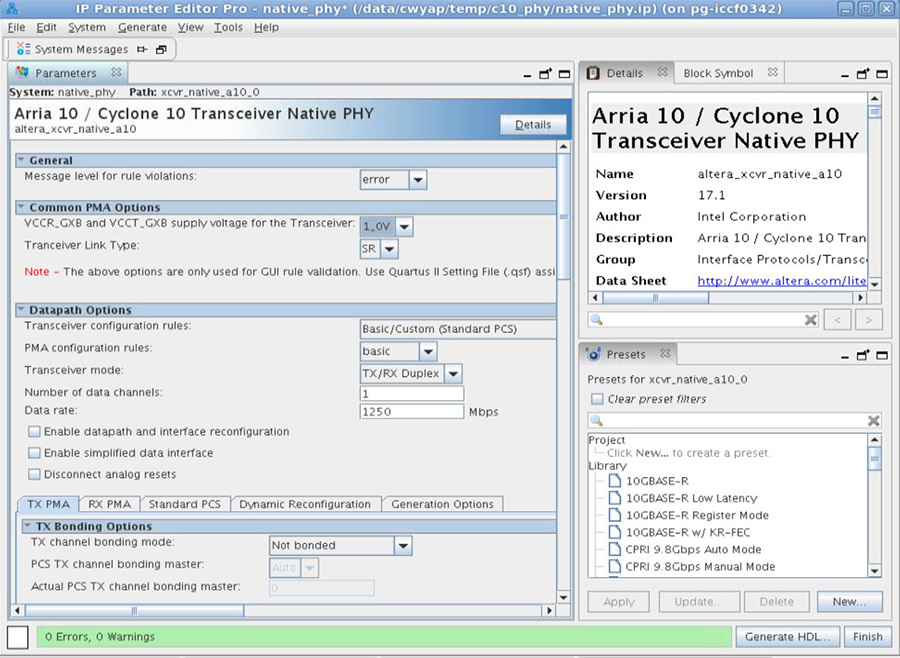This screenshot has height=658, width=900.
Task: Clear the Presets search box with the X icon
Action: click(x=873, y=421)
